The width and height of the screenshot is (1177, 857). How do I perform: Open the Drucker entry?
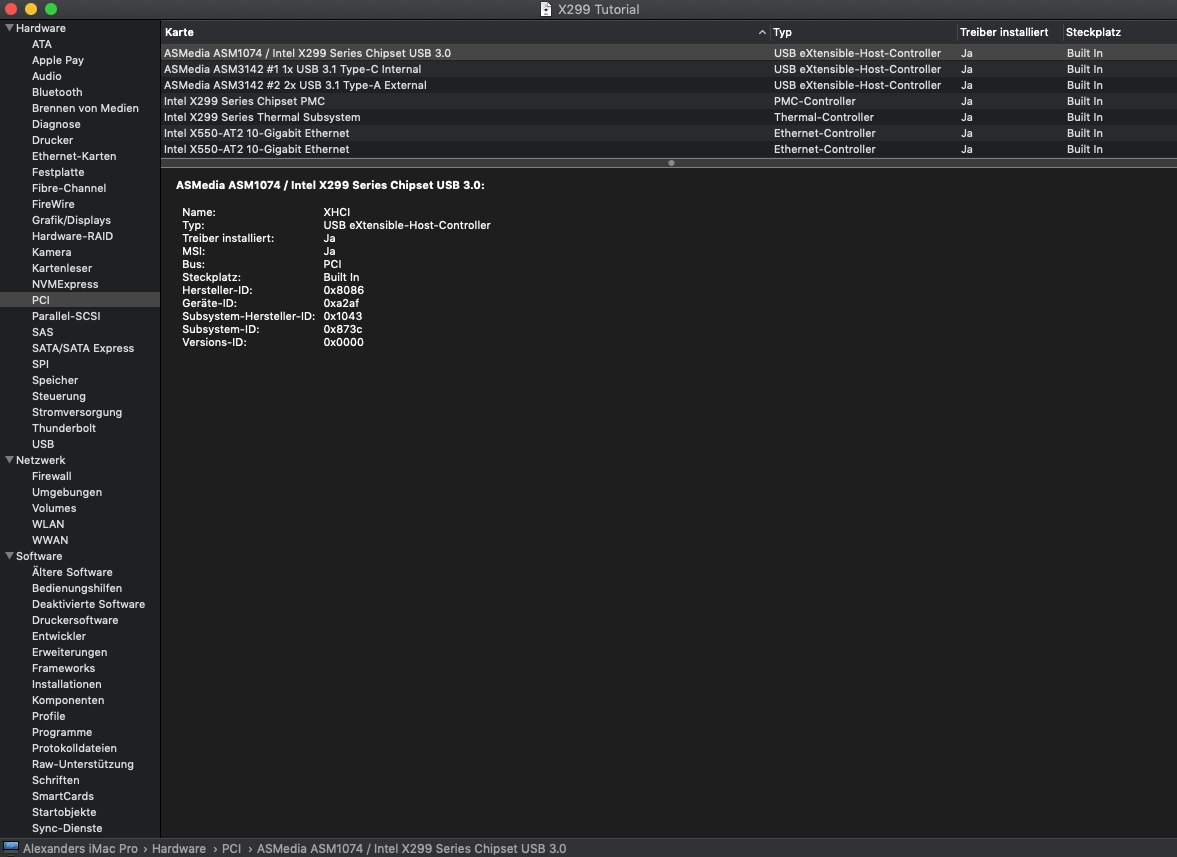click(53, 140)
